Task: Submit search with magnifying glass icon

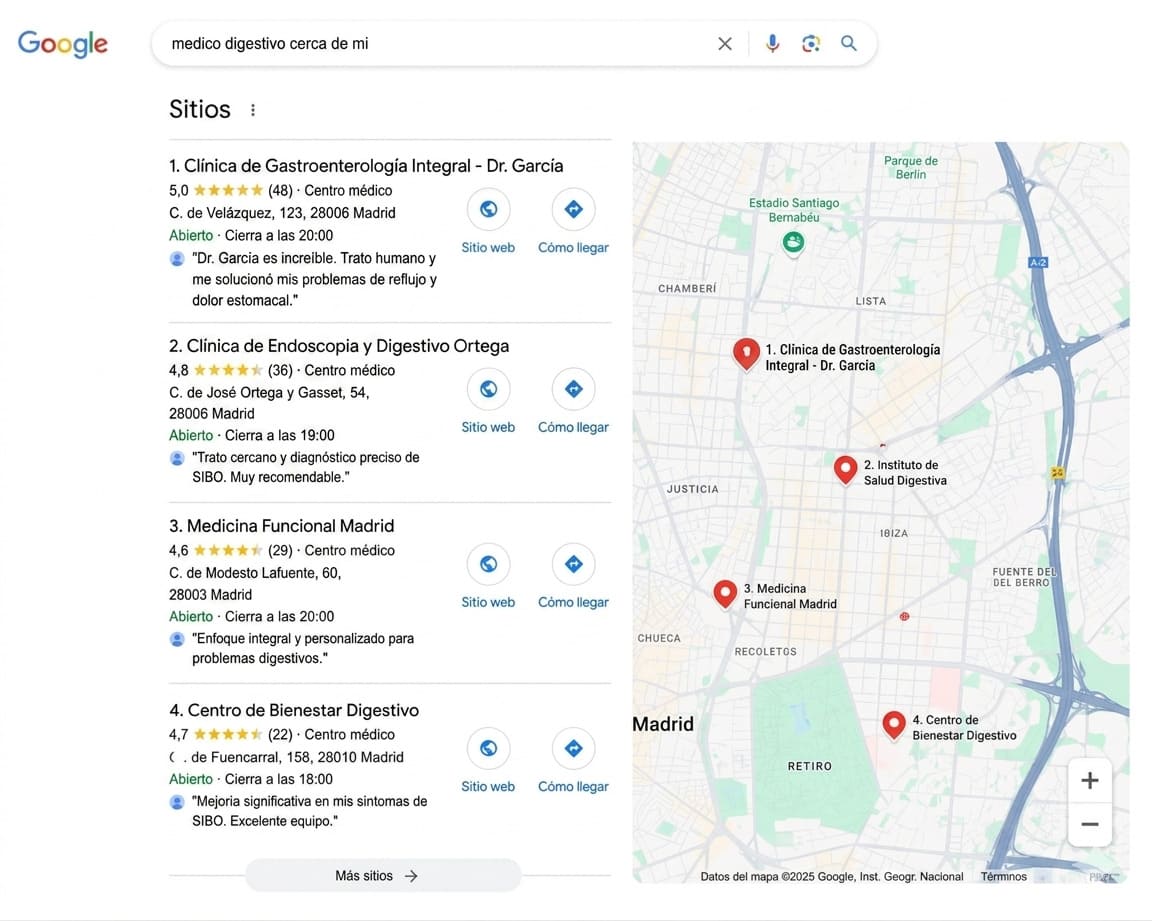Action: [x=849, y=43]
